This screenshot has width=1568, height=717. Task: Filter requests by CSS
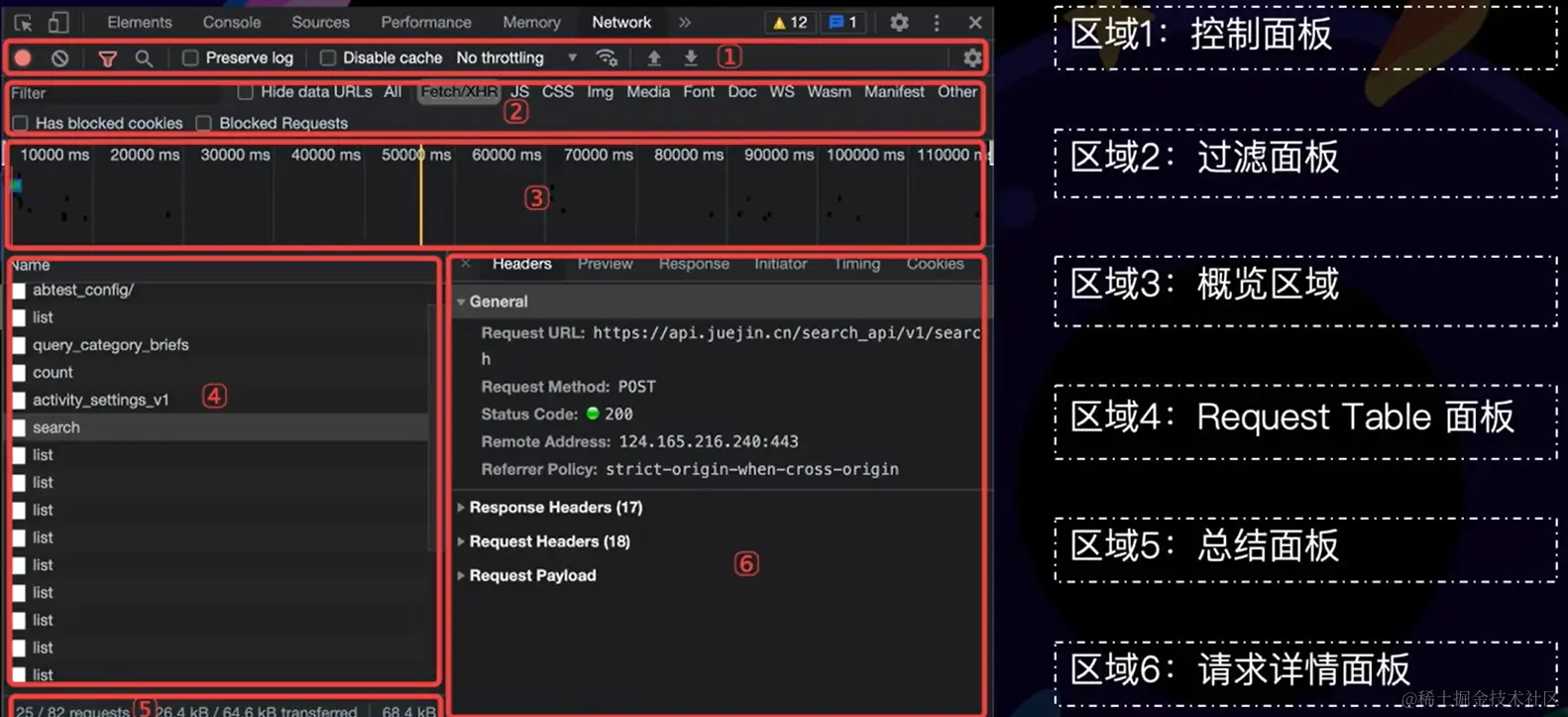pos(557,91)
